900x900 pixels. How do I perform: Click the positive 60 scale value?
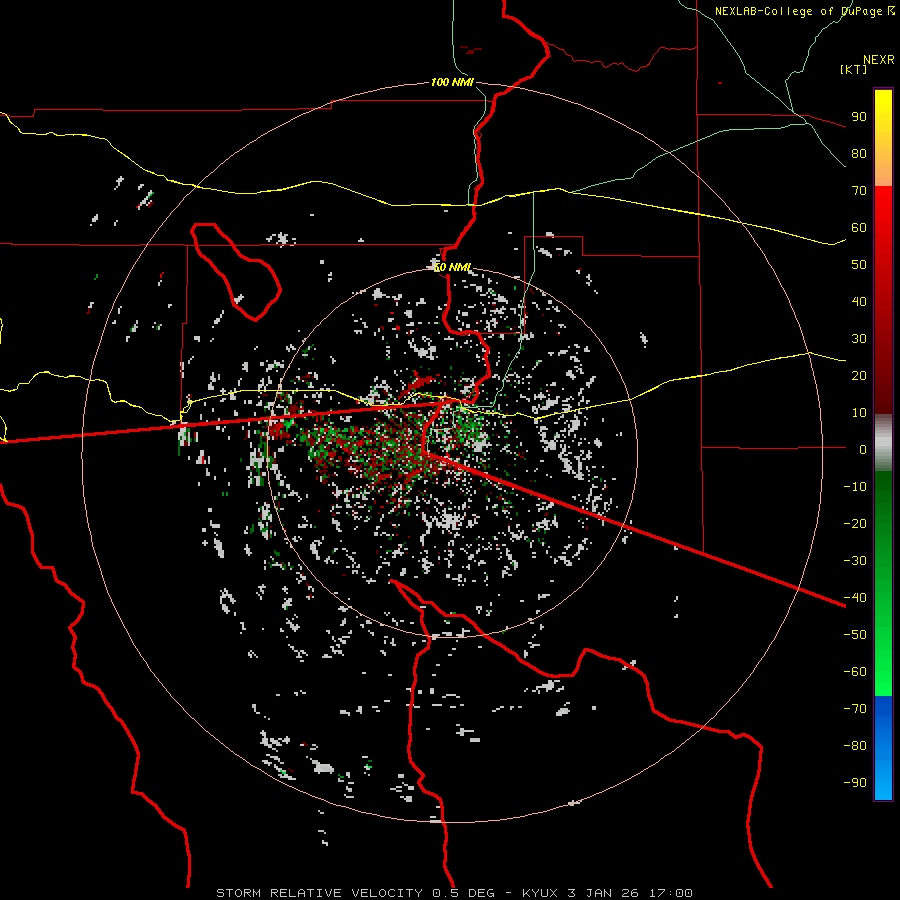[x=859, y=227]
